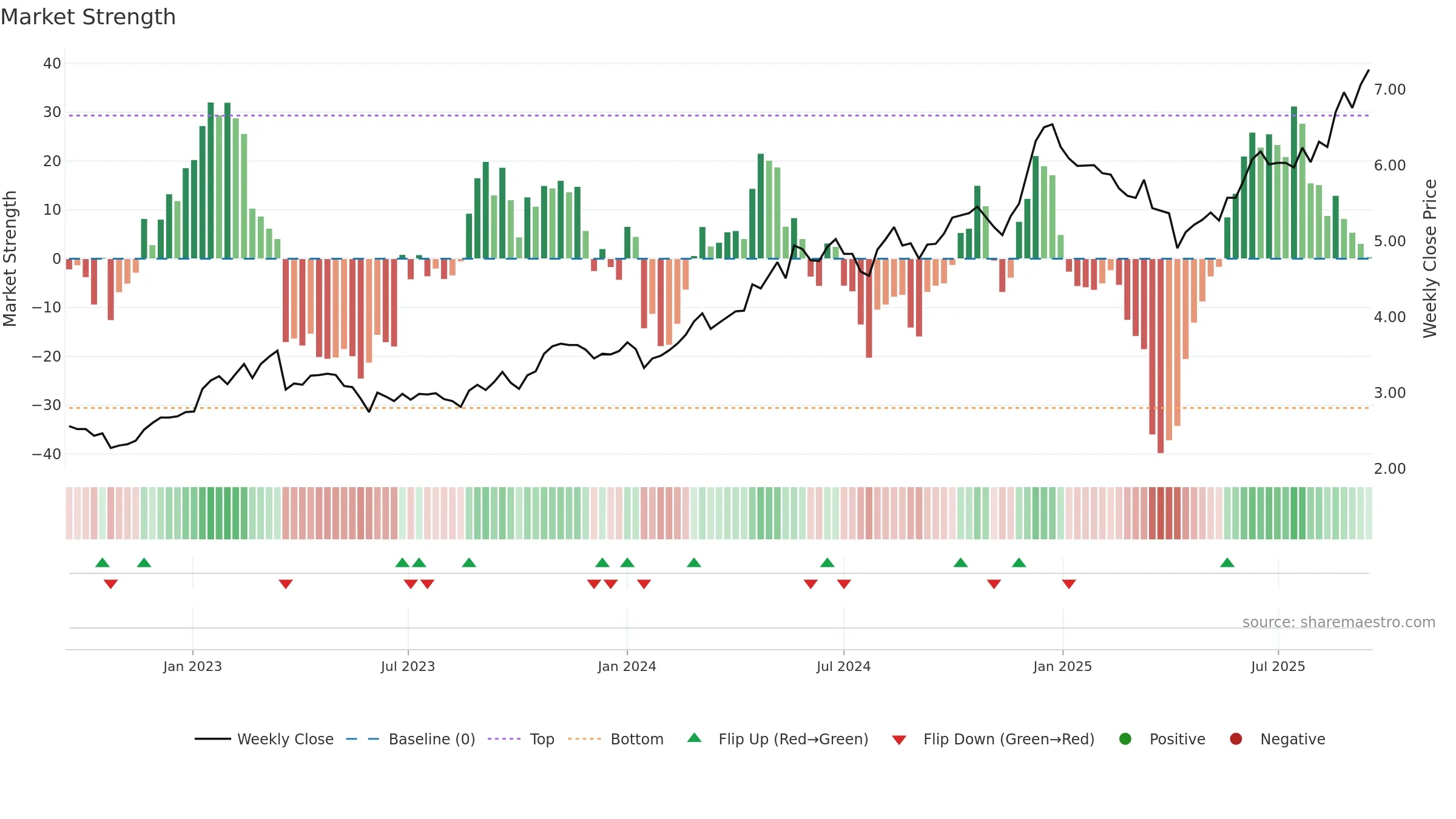Click the 5.00 price tick label
Image resolution: width=1456 pixels, height=819 pixels.
(1390, 241)
